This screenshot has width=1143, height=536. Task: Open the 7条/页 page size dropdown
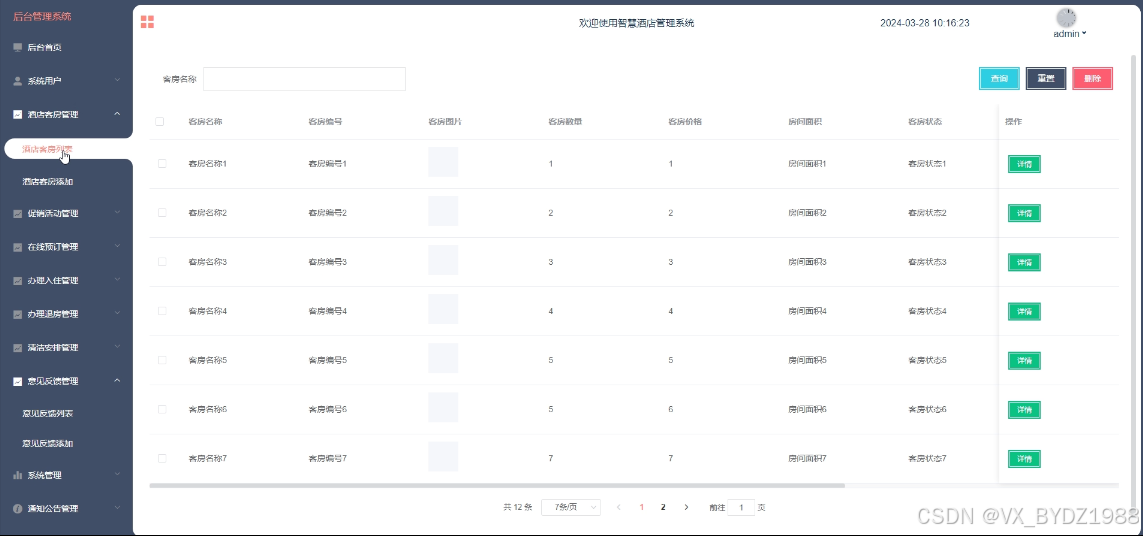click(x=571, y=507)
